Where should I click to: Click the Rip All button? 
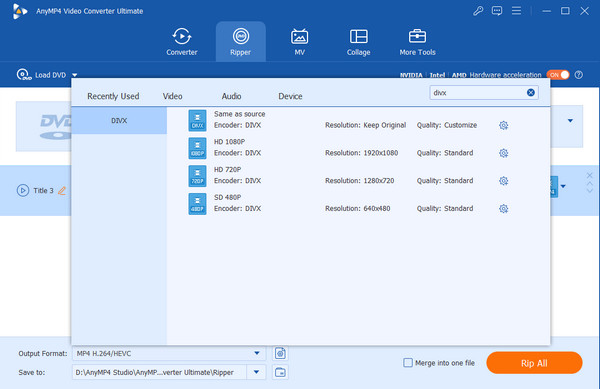click(534, 363)
